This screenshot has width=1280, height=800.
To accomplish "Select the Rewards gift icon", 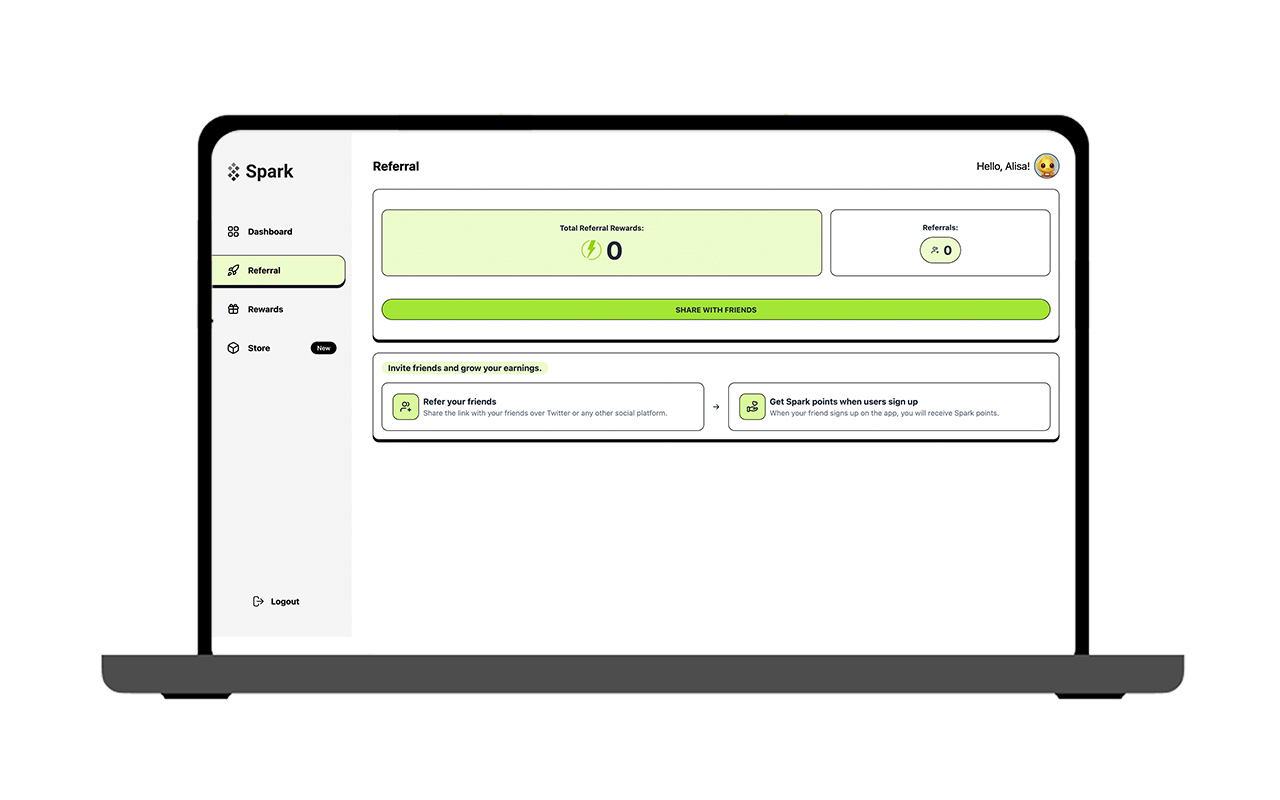I will [233, 308].
